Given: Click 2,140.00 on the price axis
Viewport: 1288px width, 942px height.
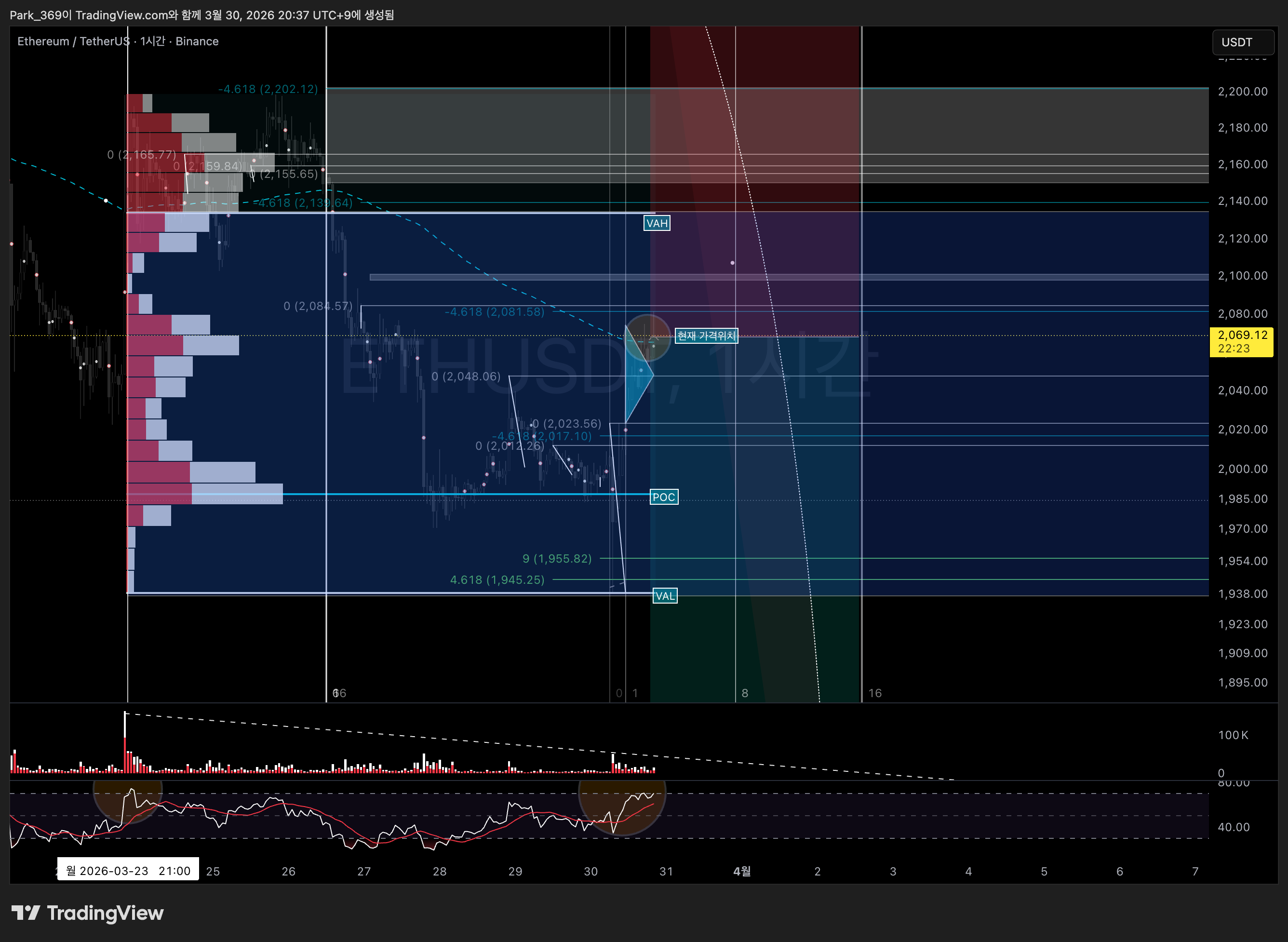Looking at the screenshot, I should [1242, 201].
